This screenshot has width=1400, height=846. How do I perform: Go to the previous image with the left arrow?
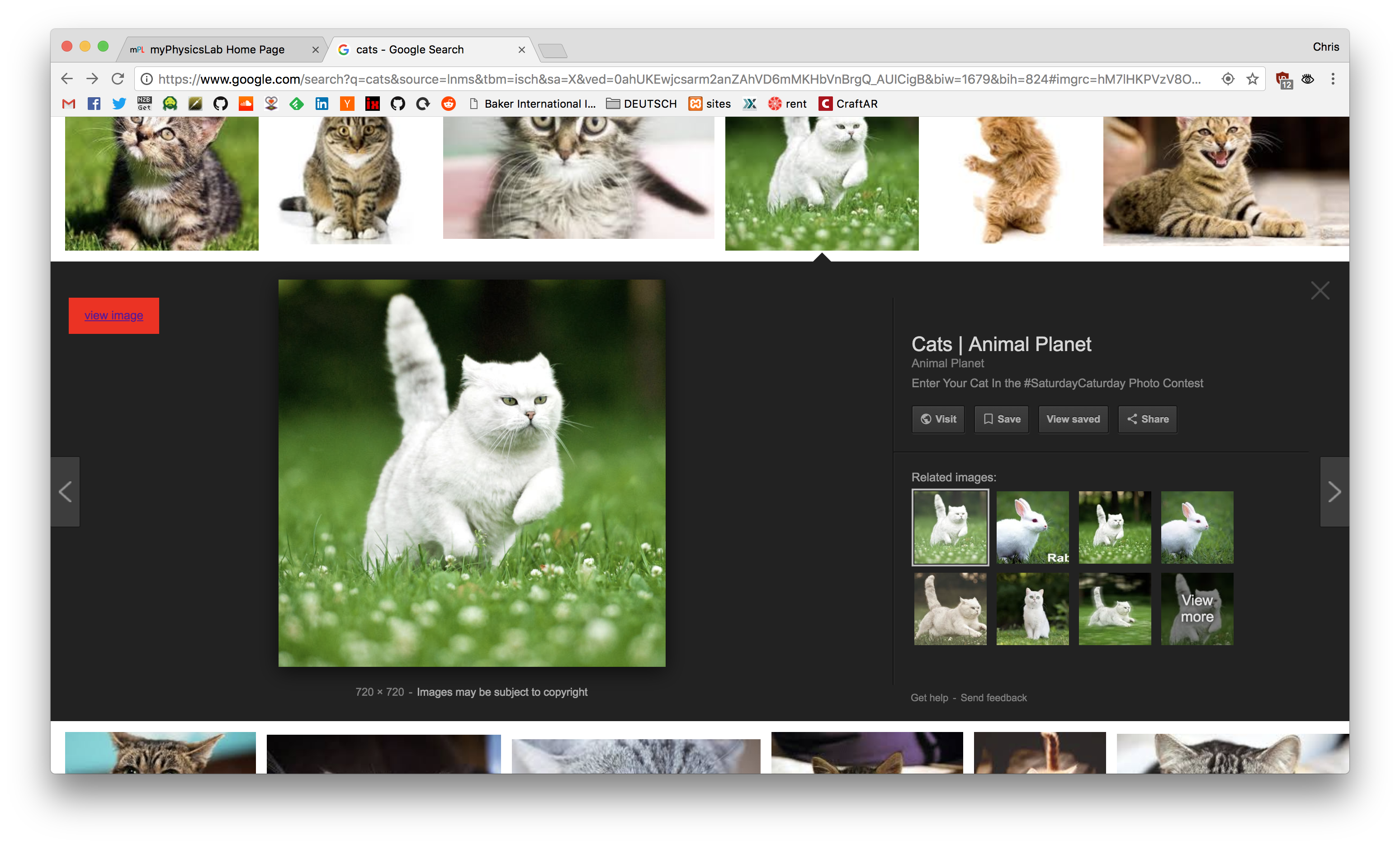65,492
